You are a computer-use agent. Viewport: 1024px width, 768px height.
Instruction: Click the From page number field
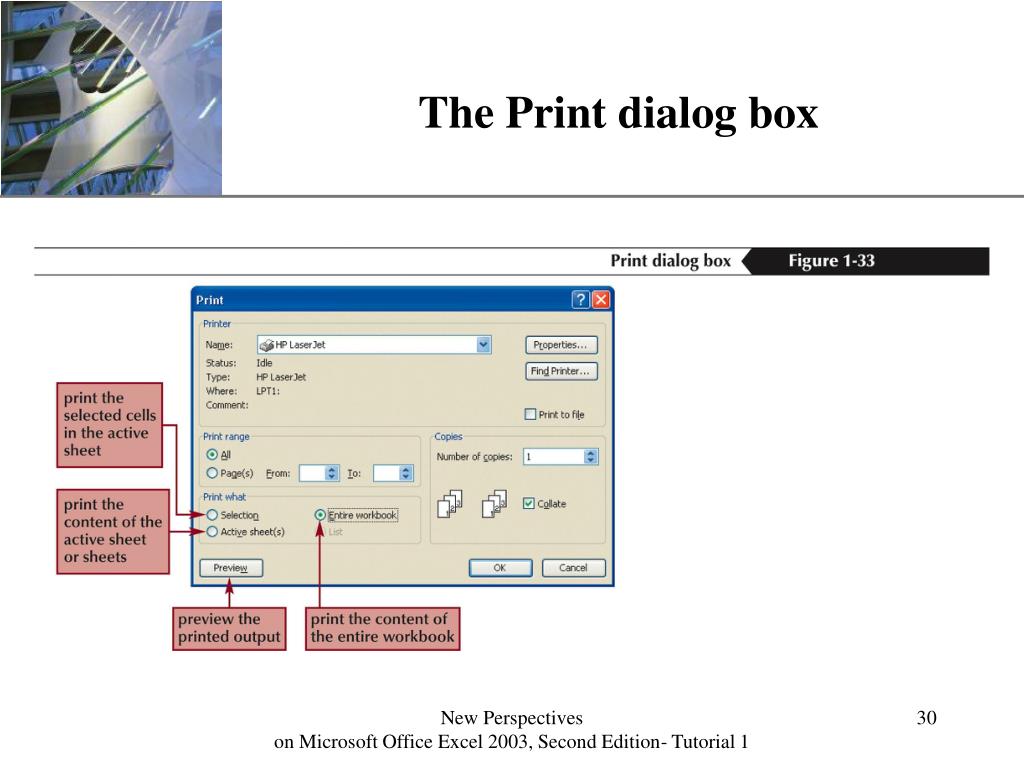312,473
